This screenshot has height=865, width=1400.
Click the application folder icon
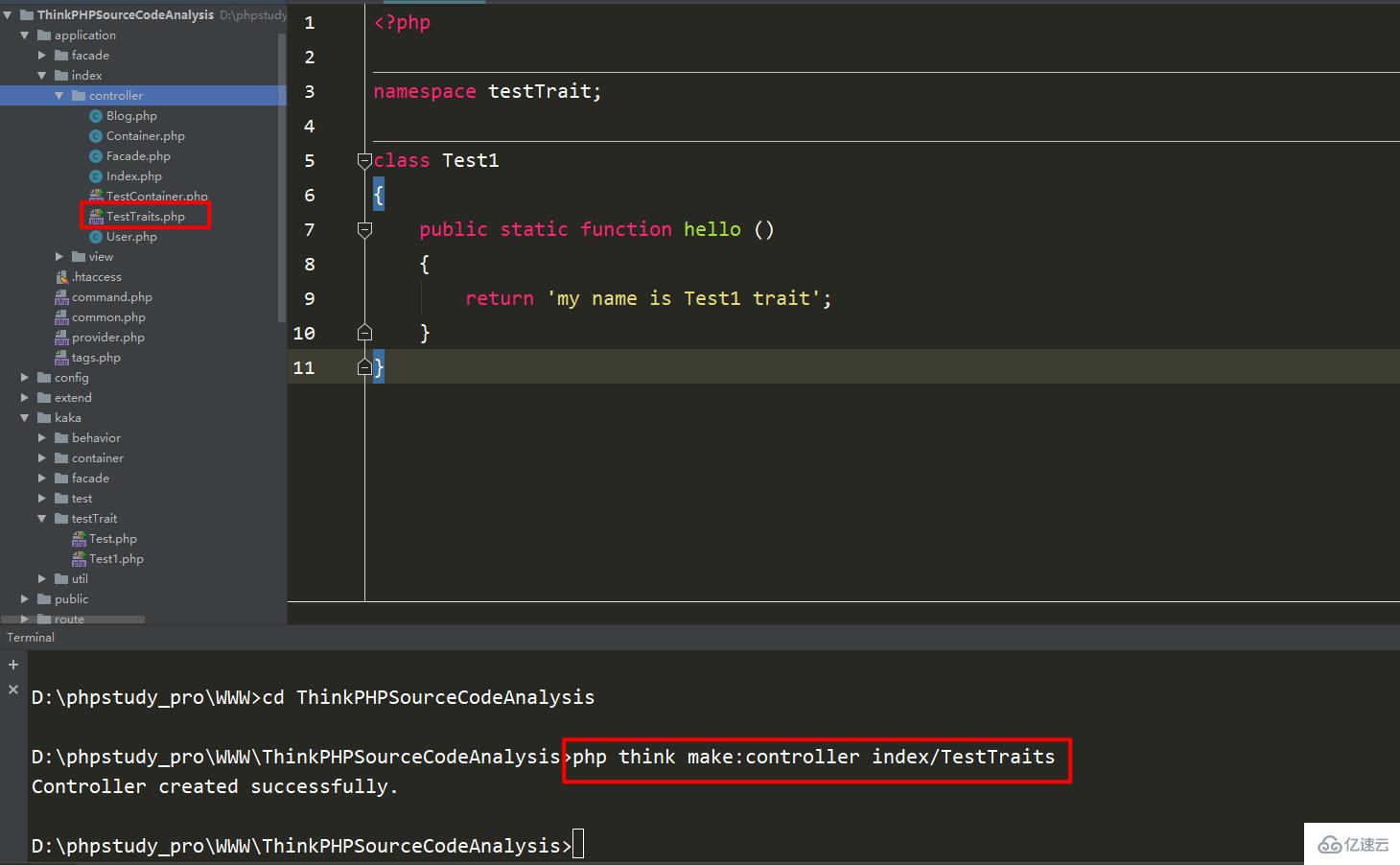pyautogui.click(x=44, y=35)
